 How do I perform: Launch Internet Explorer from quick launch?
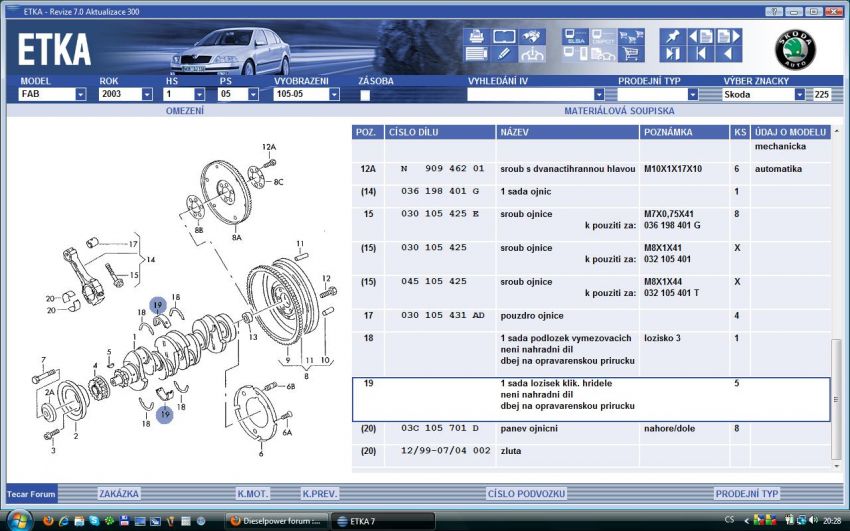tap(63, 521)
